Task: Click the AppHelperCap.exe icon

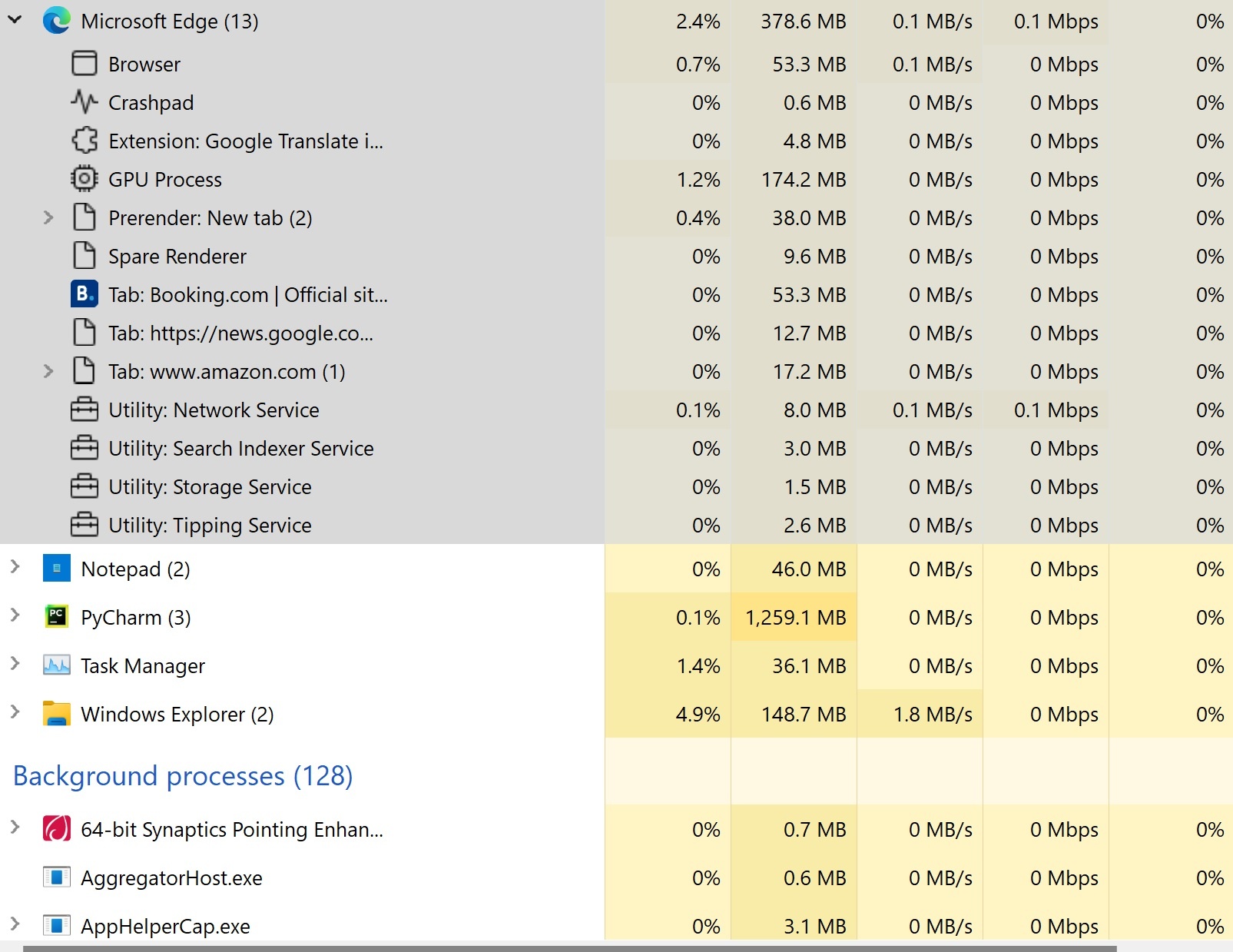Action: pyautogui.click(x=56, y=926)
